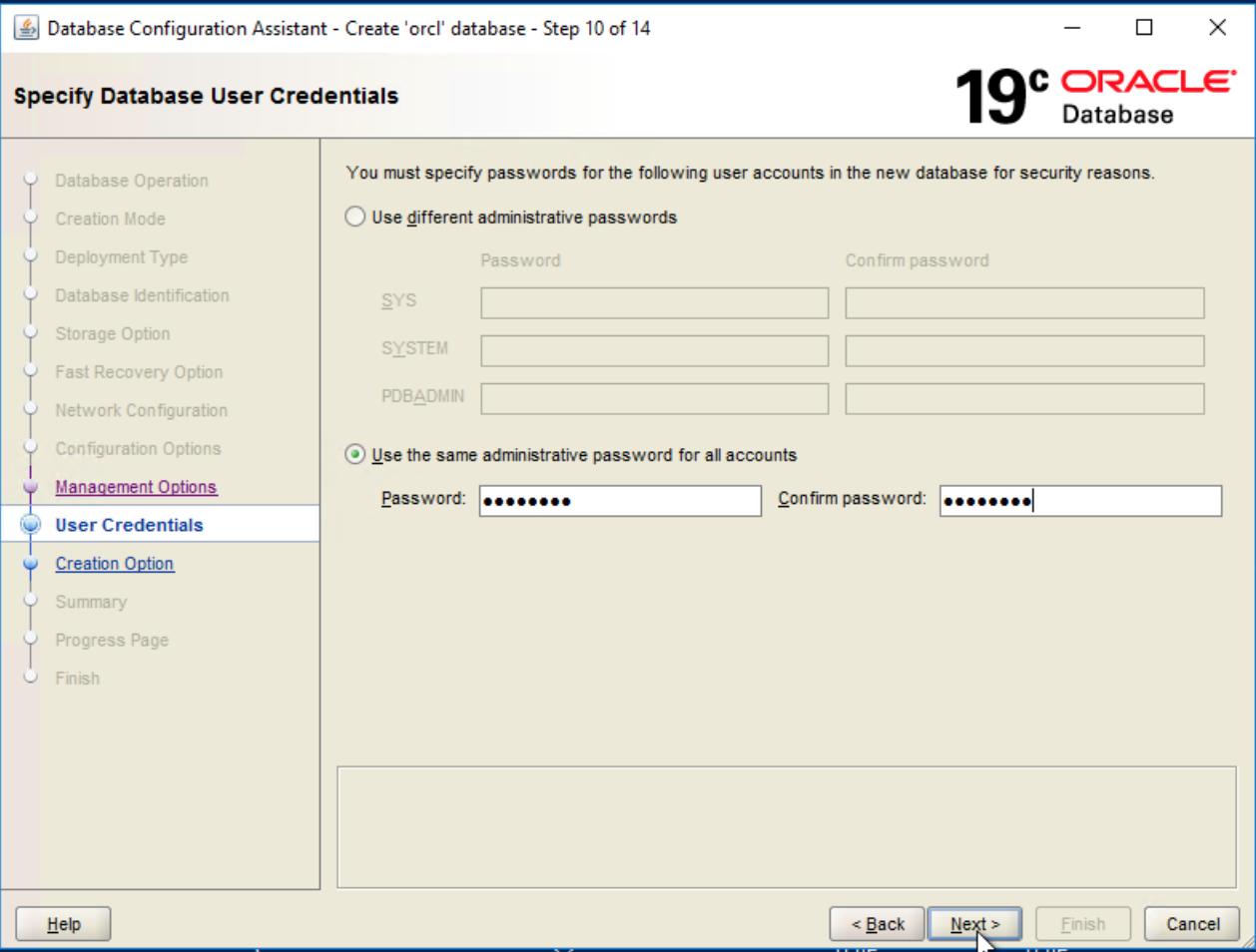Click the SYSTEM confirm password field

(x=1024, y=351)
